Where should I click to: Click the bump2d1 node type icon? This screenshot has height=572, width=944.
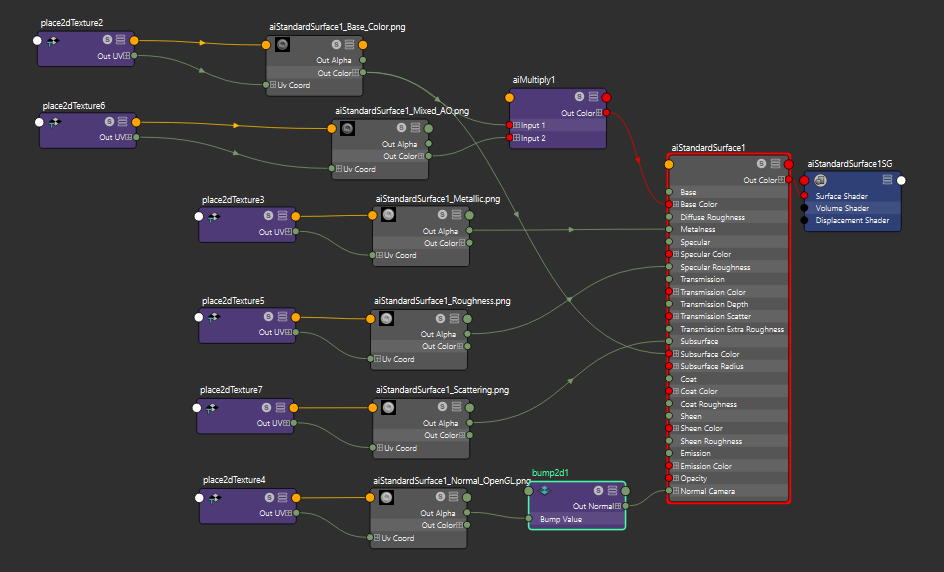coord(544,490)
